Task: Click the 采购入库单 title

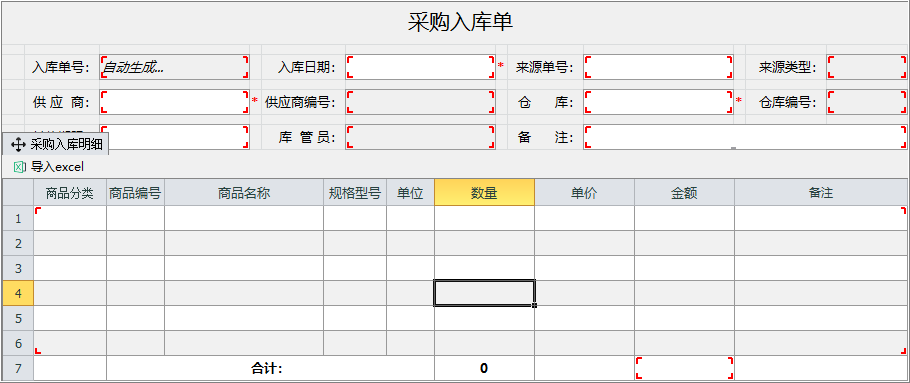Action: [x=460, y=22]
